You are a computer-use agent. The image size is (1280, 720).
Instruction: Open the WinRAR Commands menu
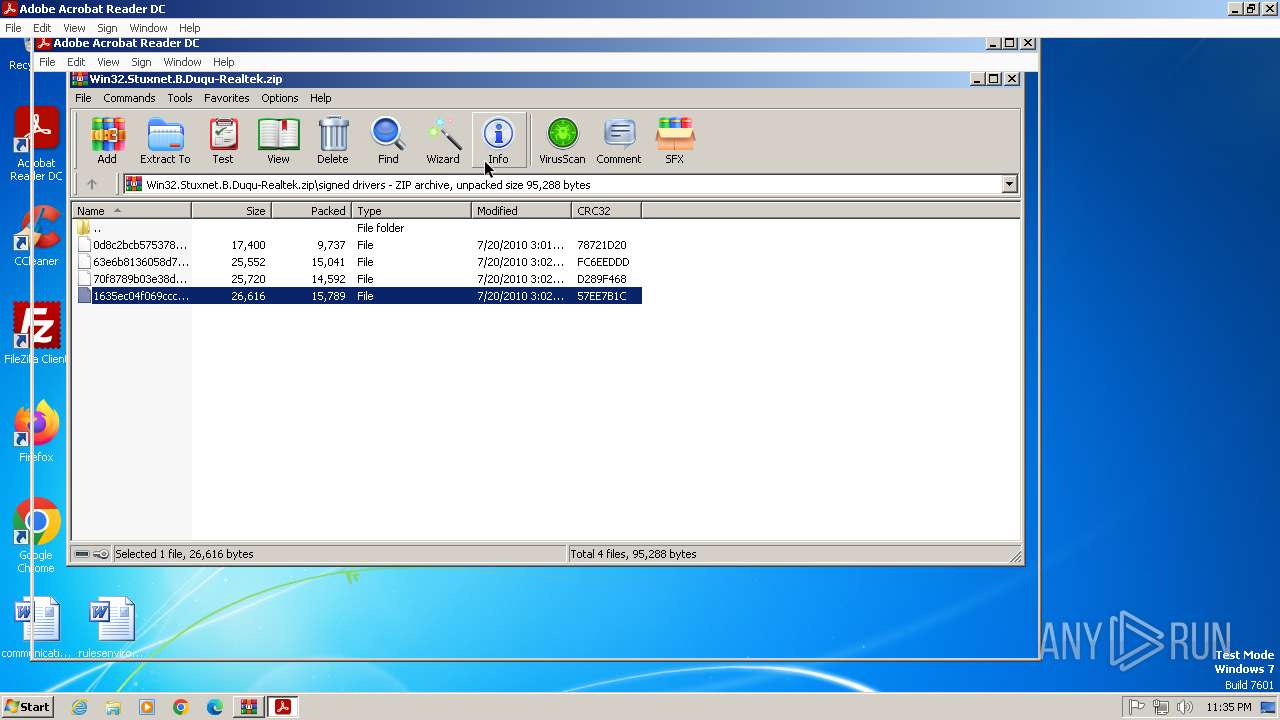(129, 98)
